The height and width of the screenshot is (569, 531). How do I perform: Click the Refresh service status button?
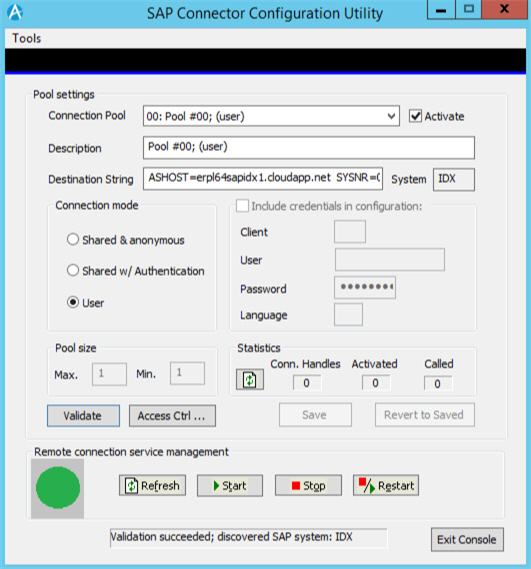pos(152,485)
